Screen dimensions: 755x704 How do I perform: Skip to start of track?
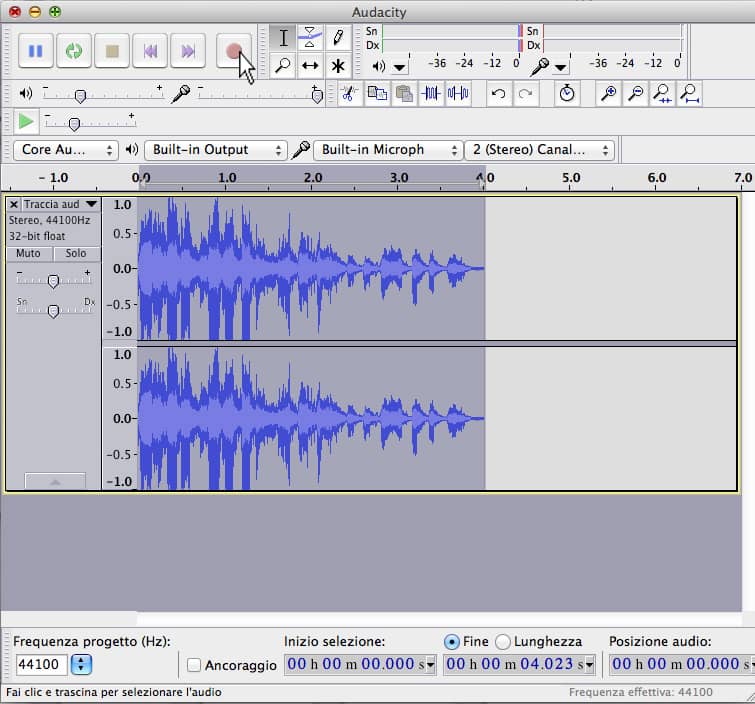pyautogui.click(x=150, y=51)
